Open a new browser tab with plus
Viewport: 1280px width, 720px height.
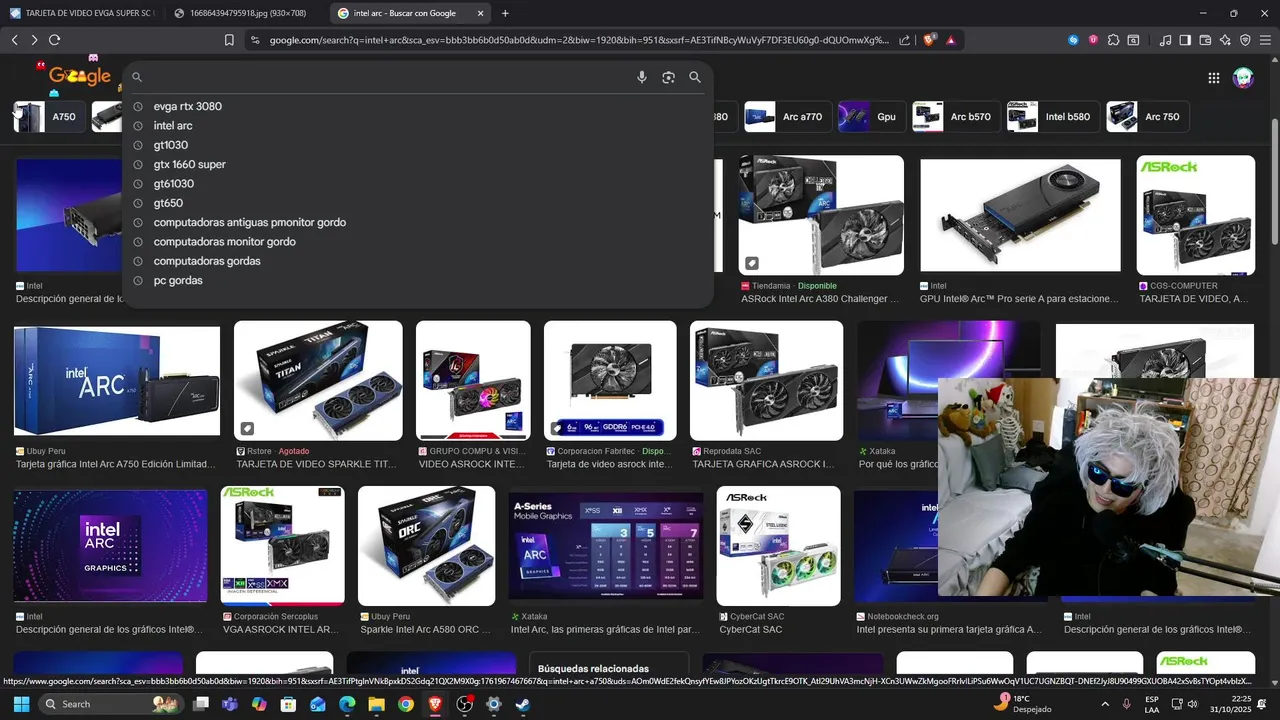point(505,13)
